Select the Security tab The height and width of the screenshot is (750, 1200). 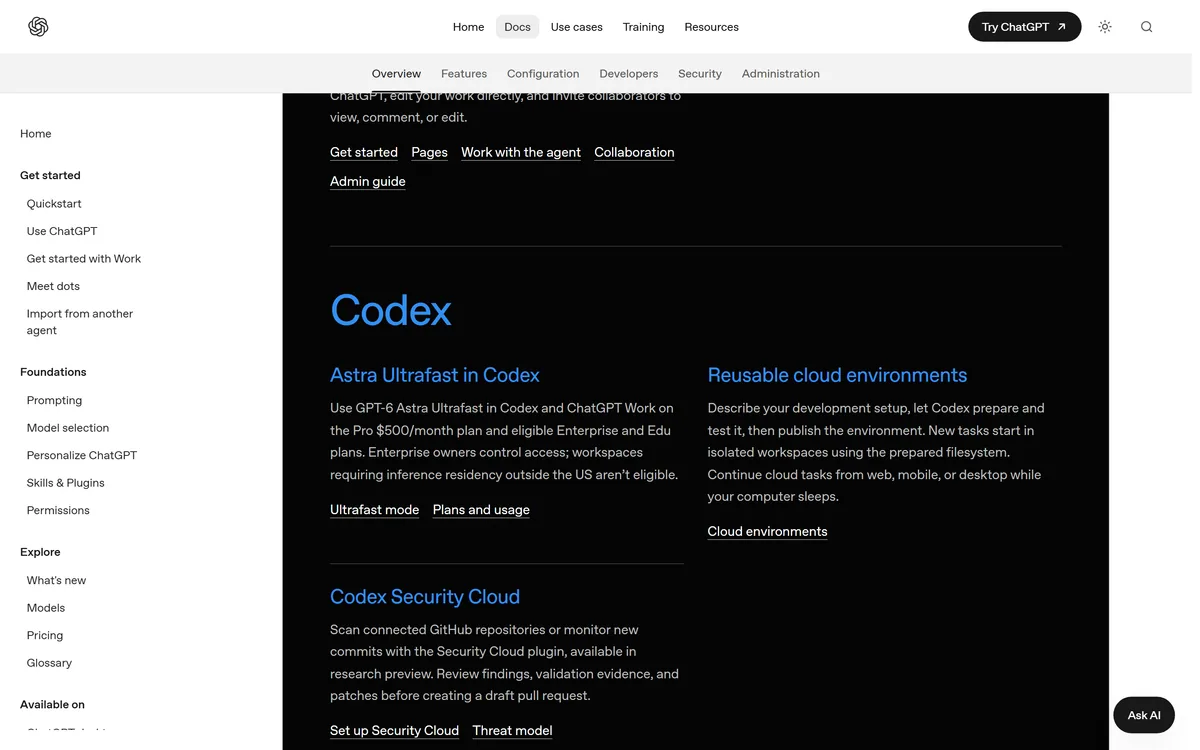click(700, 74)
